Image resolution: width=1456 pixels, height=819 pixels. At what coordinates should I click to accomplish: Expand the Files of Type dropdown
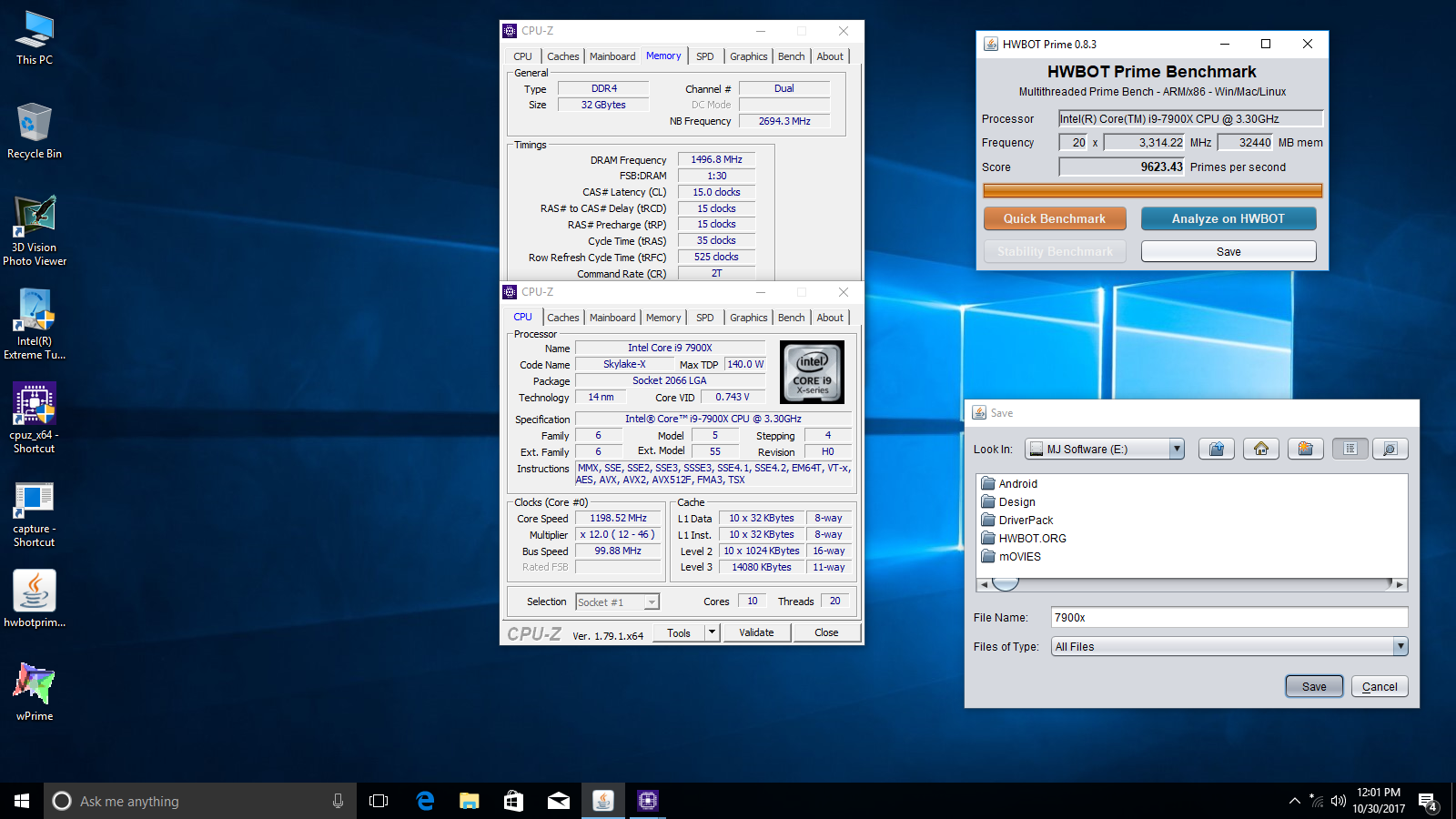[1400, 647]
